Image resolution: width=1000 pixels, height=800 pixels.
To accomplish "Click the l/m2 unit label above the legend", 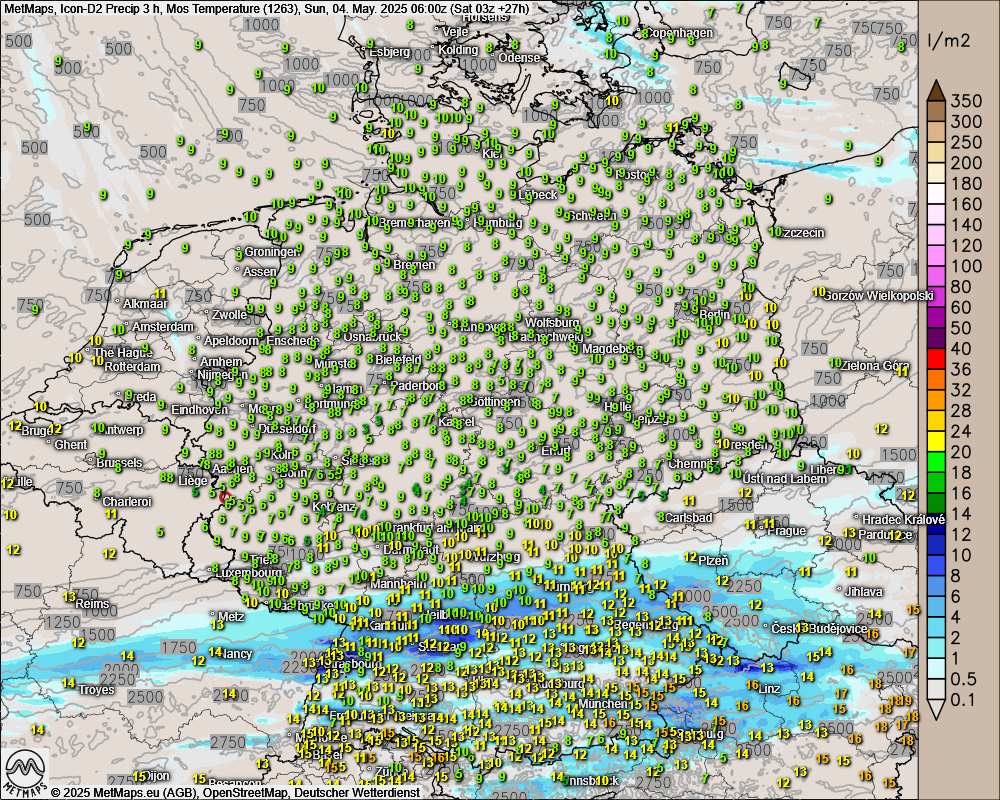I will [943, 42].
